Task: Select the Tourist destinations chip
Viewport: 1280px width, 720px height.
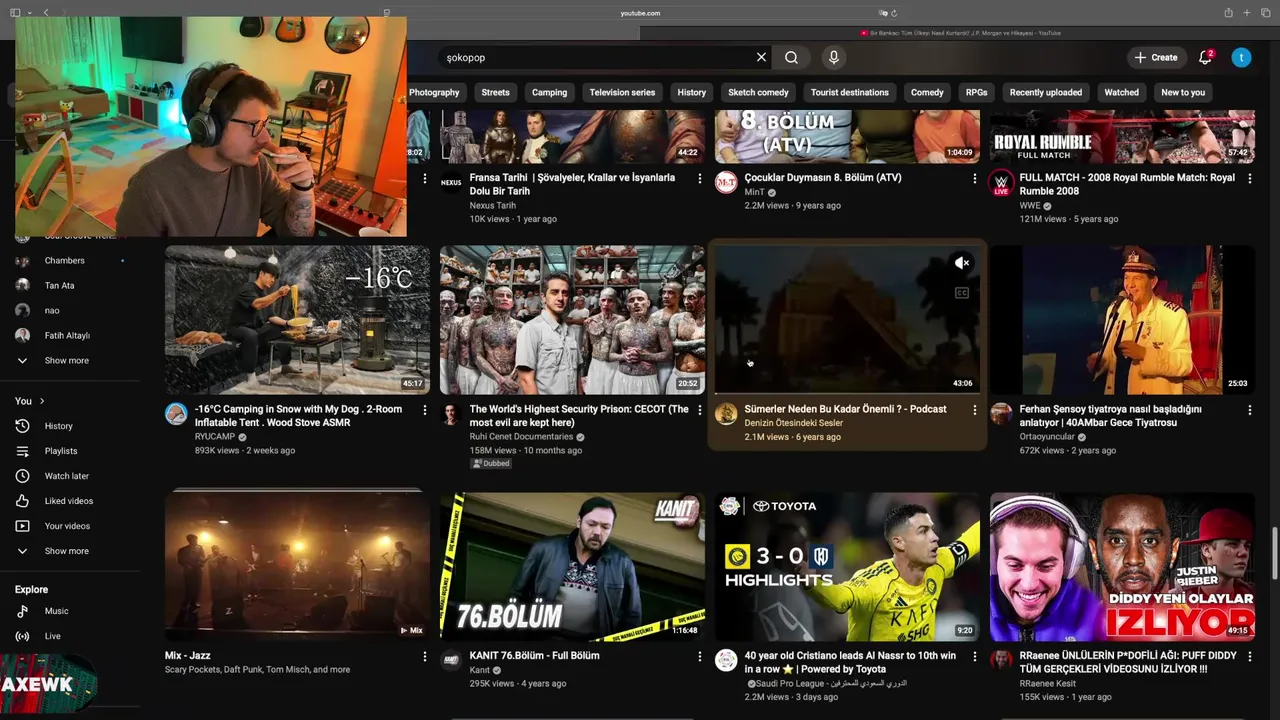Action: coord(850,92)
